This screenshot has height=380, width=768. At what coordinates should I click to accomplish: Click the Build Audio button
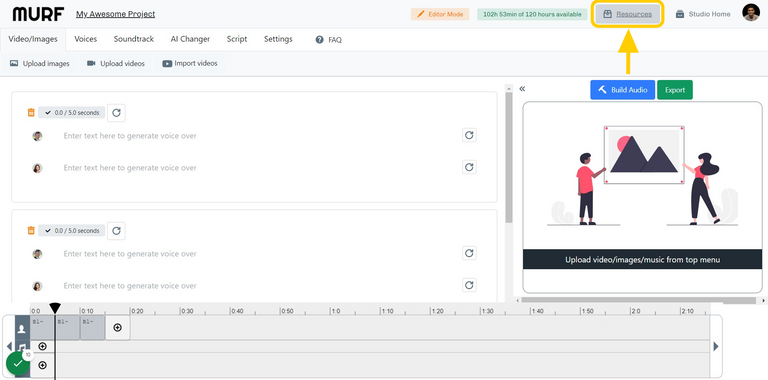[x=623, y=90]
